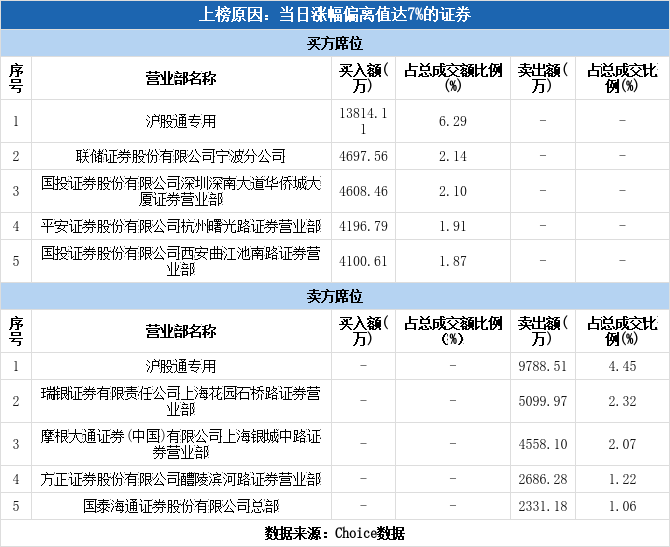Select the percentage value 1.87

click(453, 261)
